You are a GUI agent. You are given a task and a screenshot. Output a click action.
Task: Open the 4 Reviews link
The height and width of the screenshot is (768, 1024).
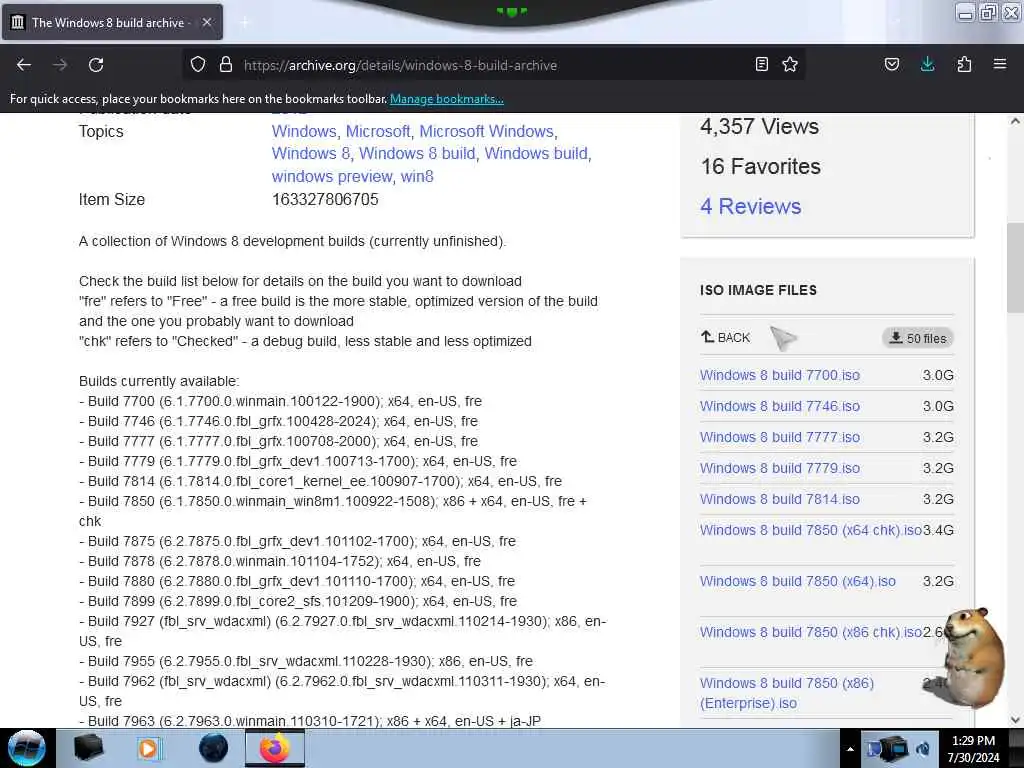pos(750,206)
